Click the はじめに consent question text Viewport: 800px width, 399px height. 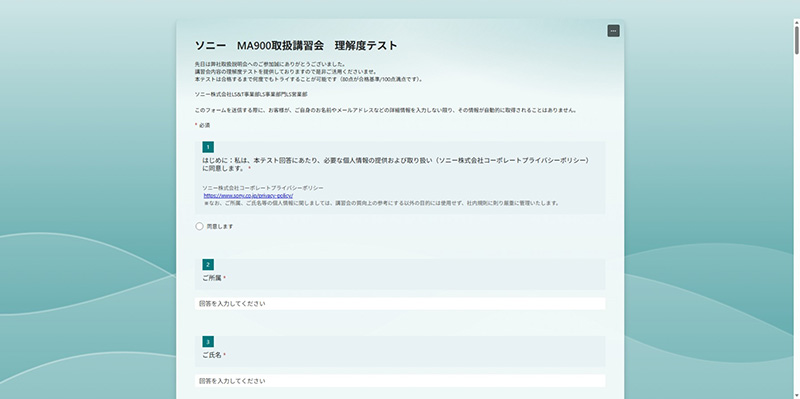click(x=396, y=164)
